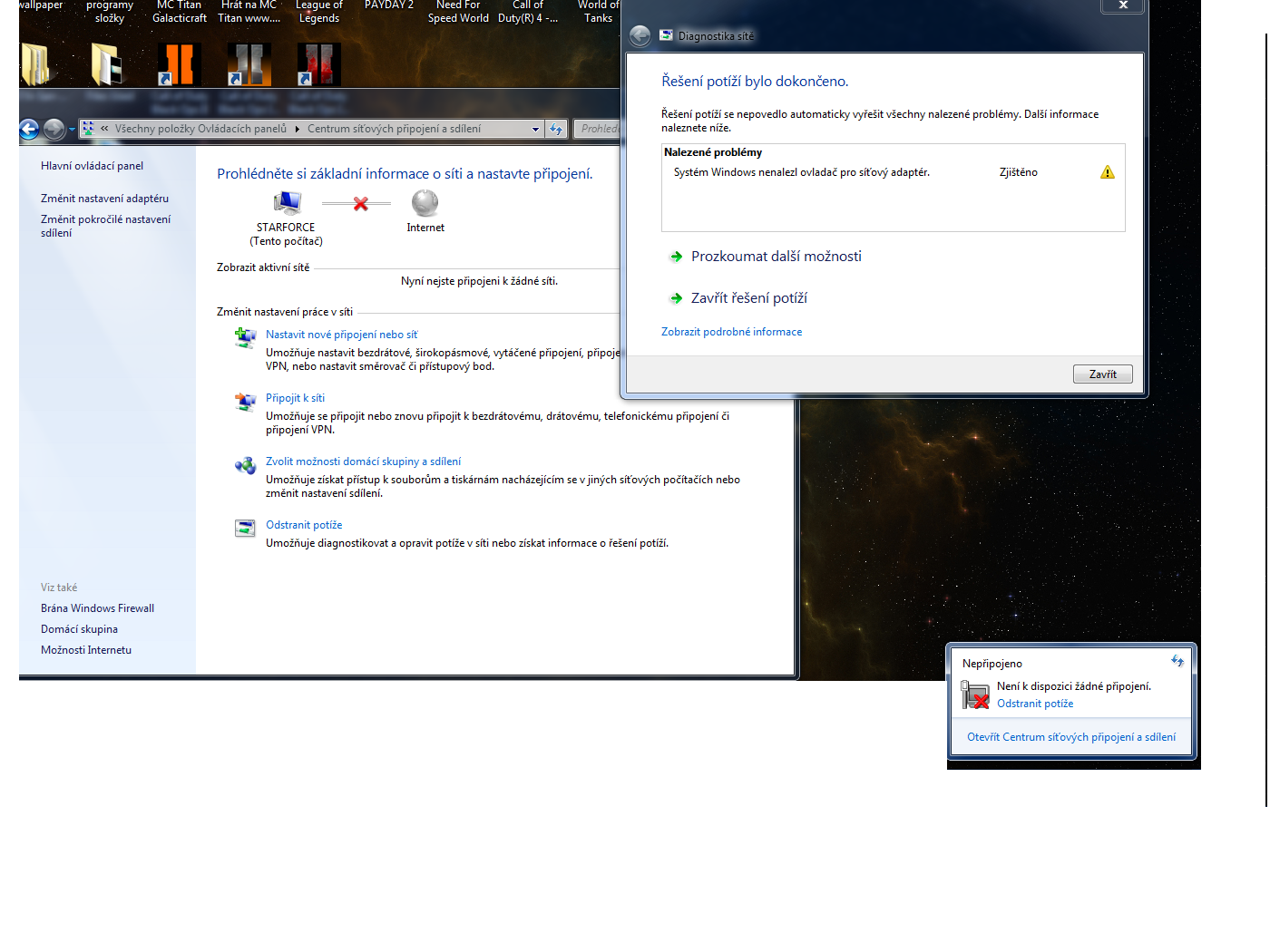Click Otevřít Centrum síťových připojení a sdílení
Viewport: 1270px width, 952px height.
click(1070, 737)
